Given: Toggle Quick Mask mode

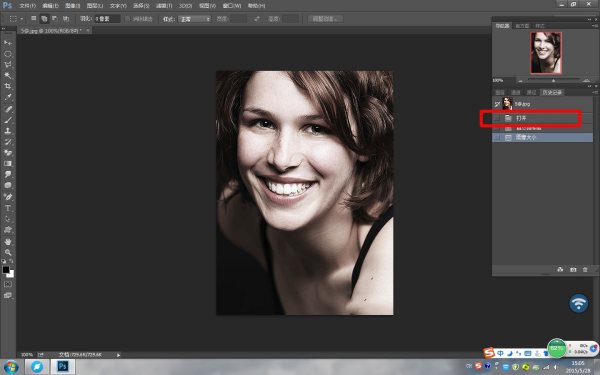Looking at the screenshot, I should (8, 284).
